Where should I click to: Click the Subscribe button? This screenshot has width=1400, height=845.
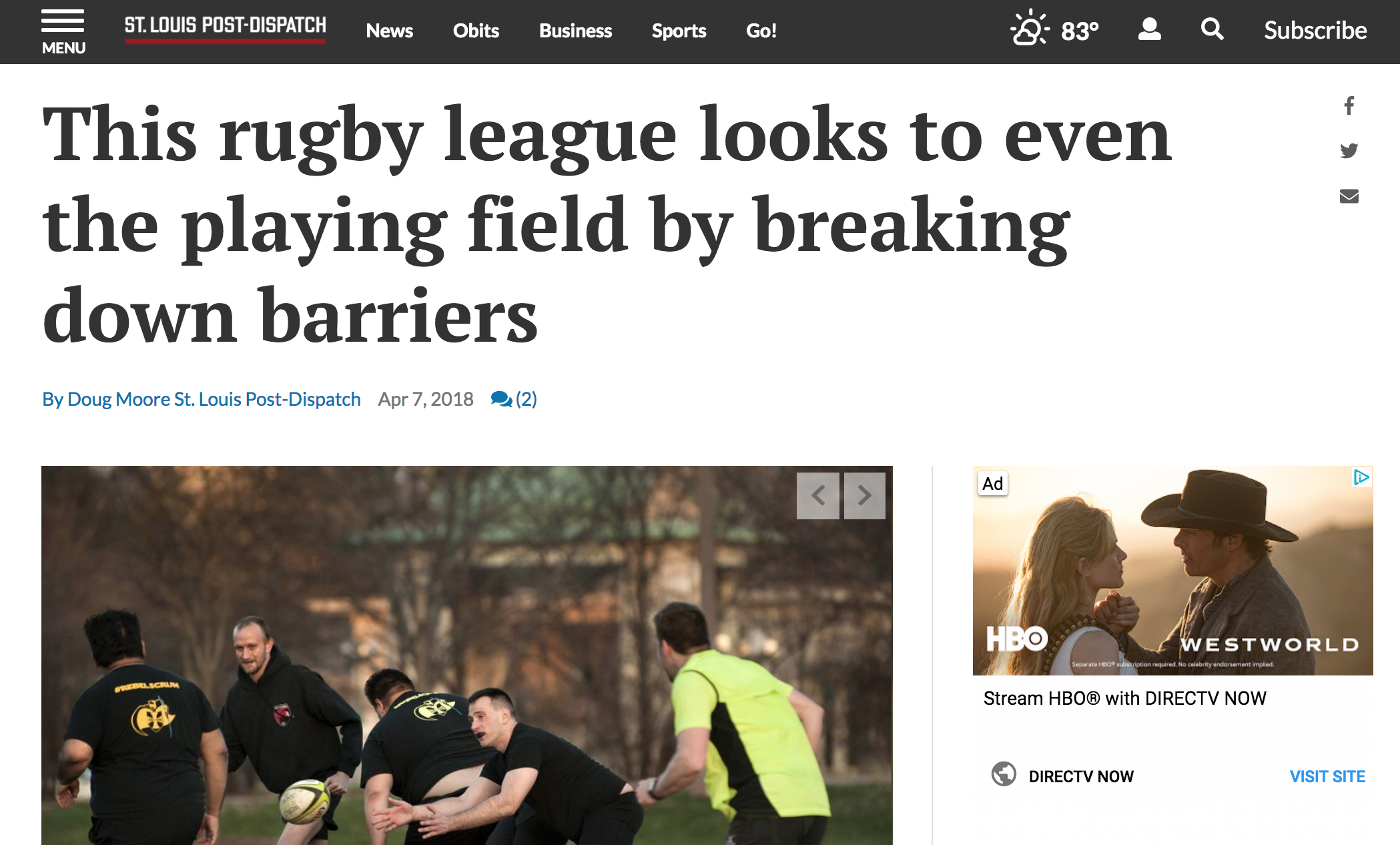click(1315, 30)
